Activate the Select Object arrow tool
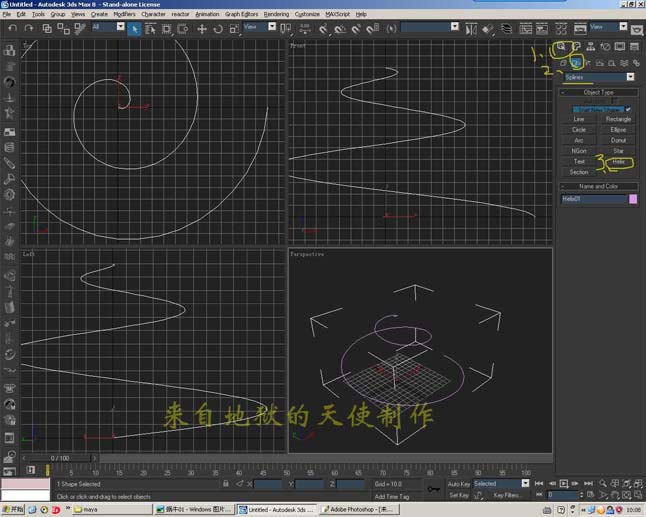 point(134,29)
